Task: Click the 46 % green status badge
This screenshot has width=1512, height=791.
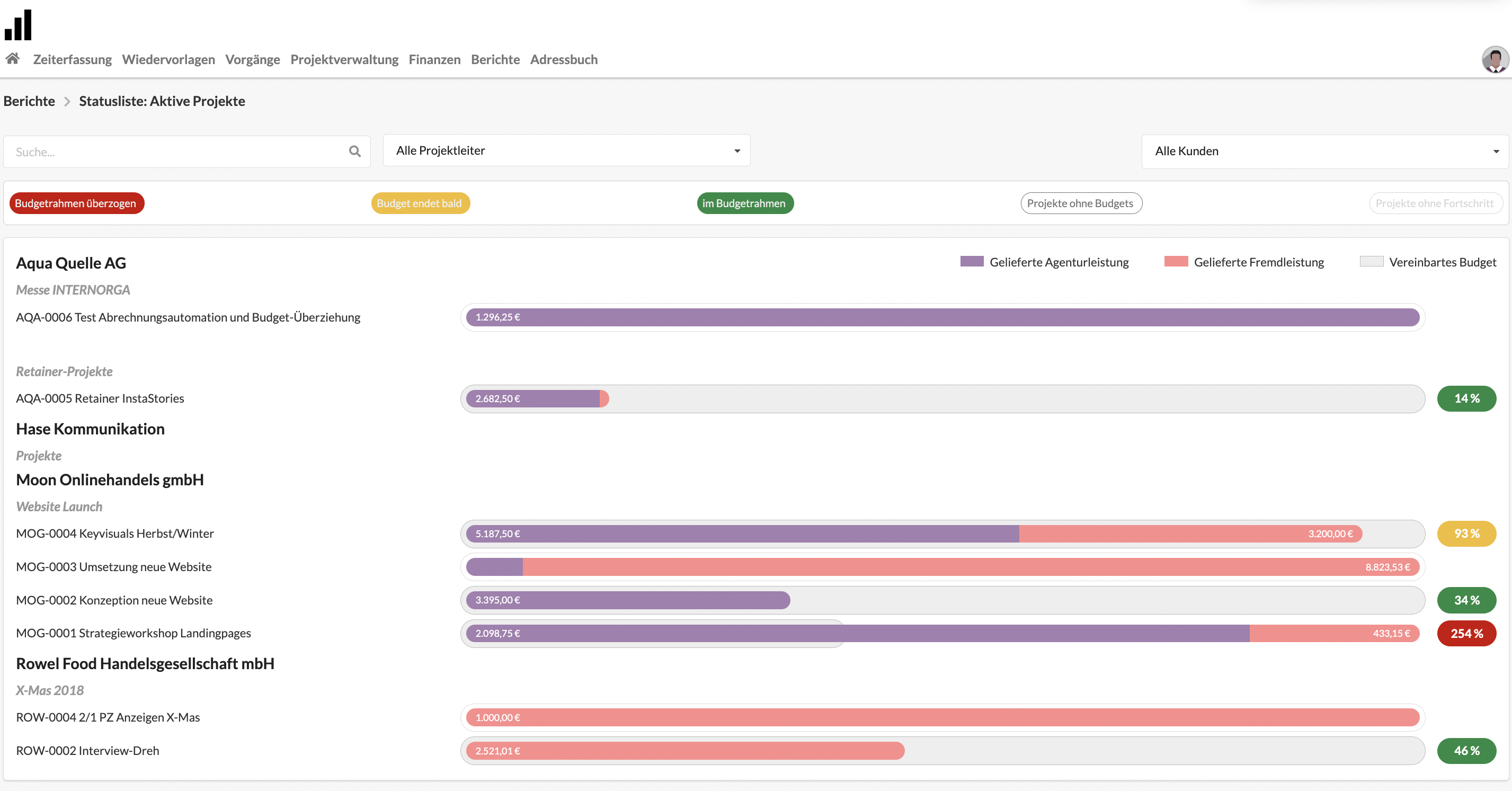Action: 1466,751
